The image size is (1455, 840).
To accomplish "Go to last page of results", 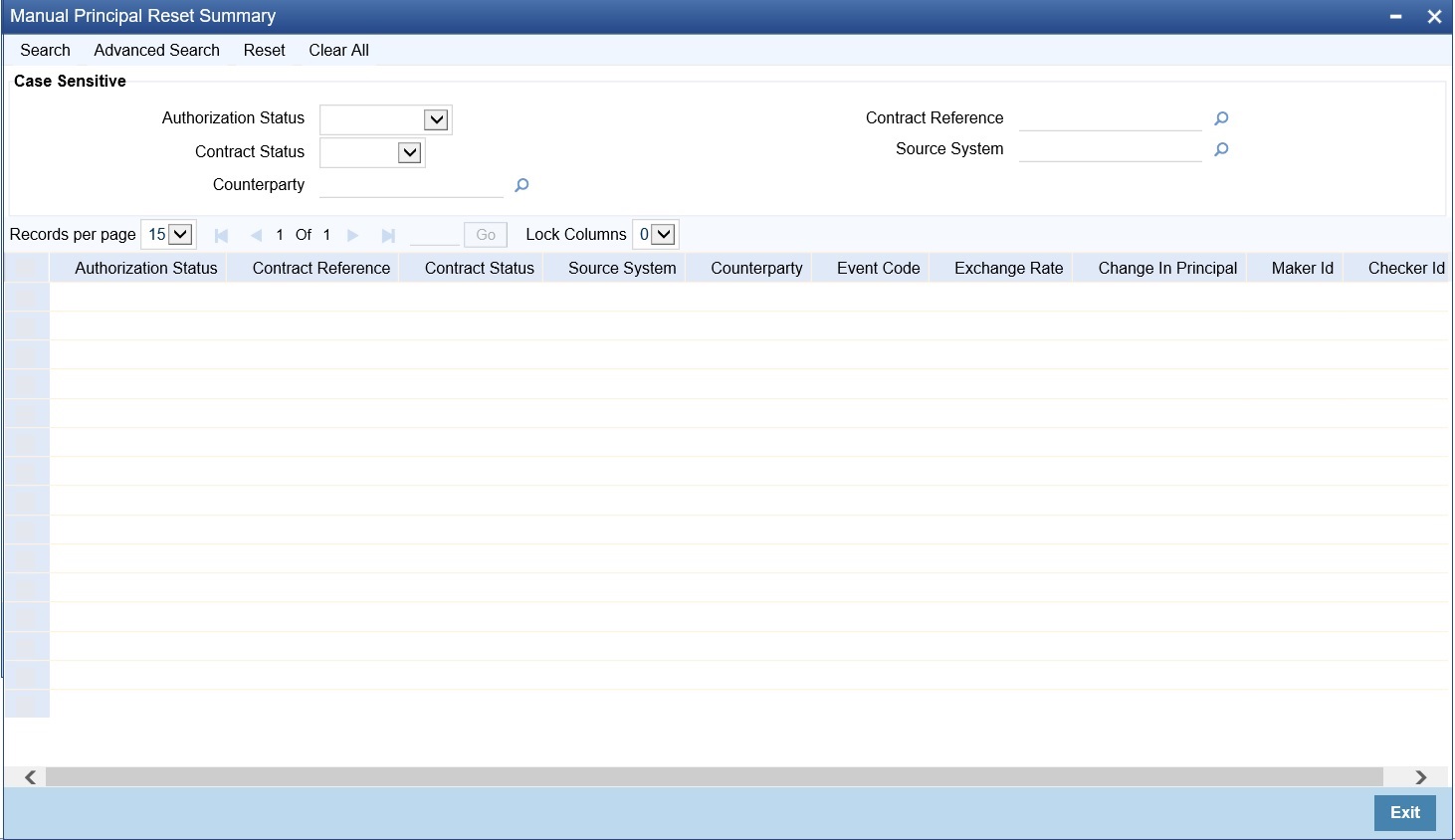I will point(388,236).
